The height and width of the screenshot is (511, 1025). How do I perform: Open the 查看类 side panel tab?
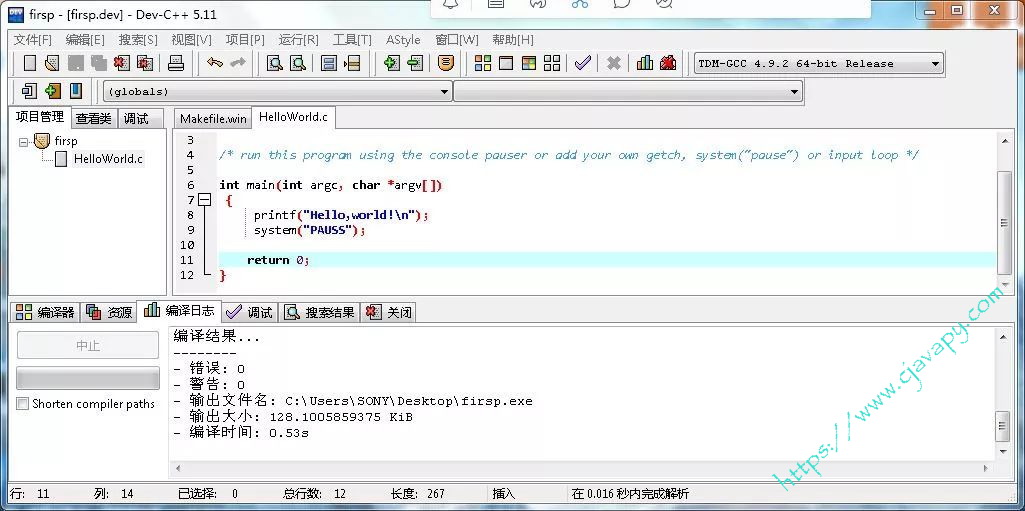point(93,118)
